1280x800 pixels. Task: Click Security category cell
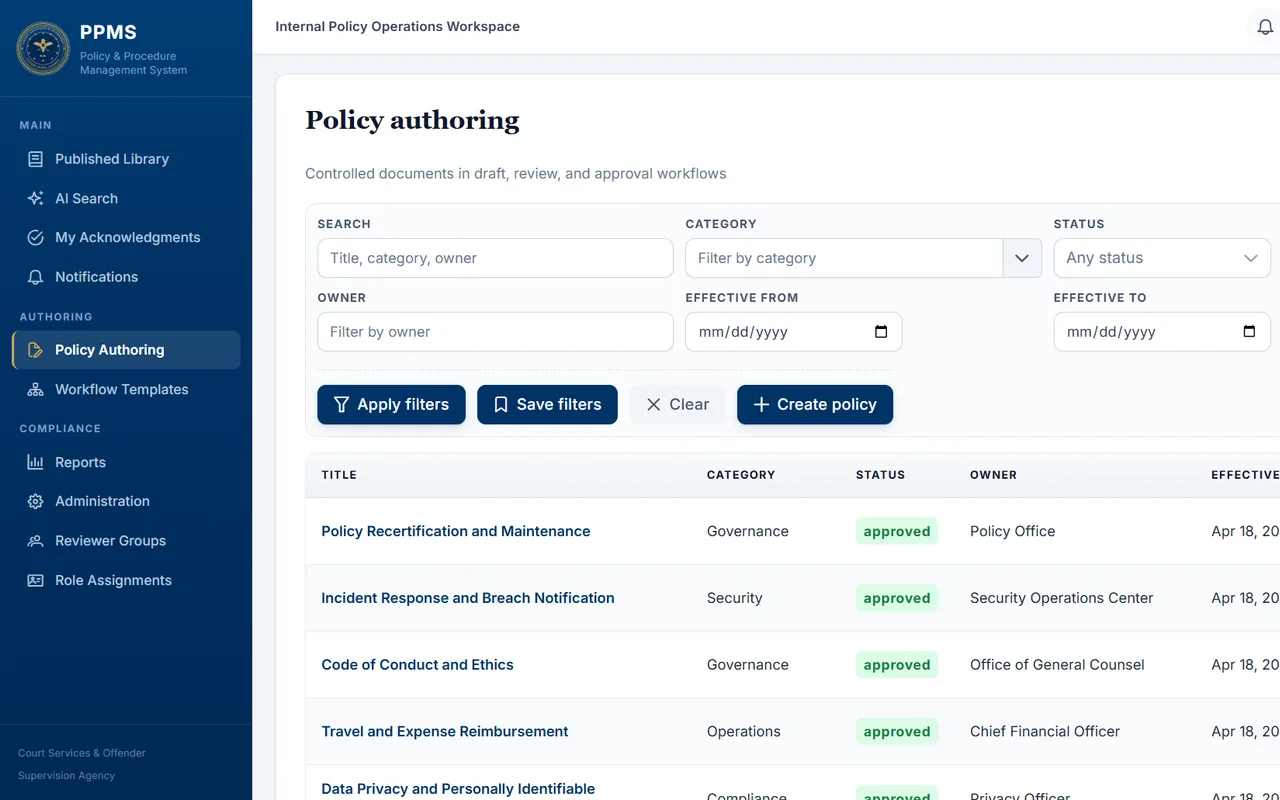point(734,598)
